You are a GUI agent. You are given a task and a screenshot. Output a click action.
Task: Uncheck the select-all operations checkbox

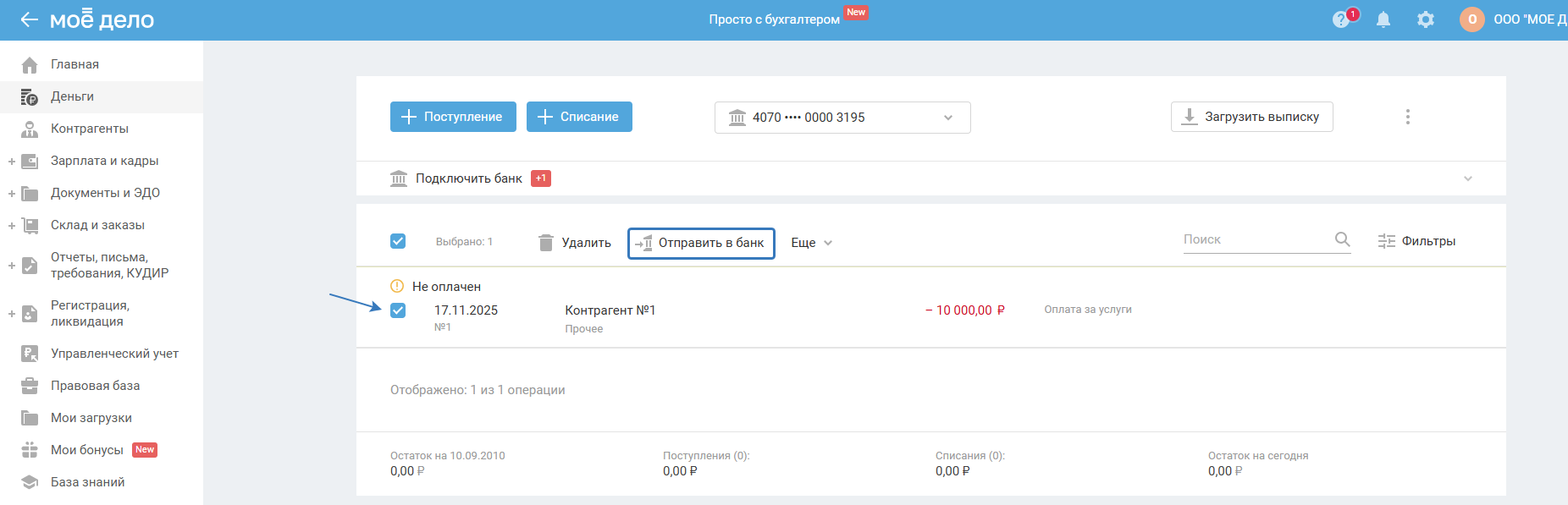pyautogui.click(x=398, y=241)
